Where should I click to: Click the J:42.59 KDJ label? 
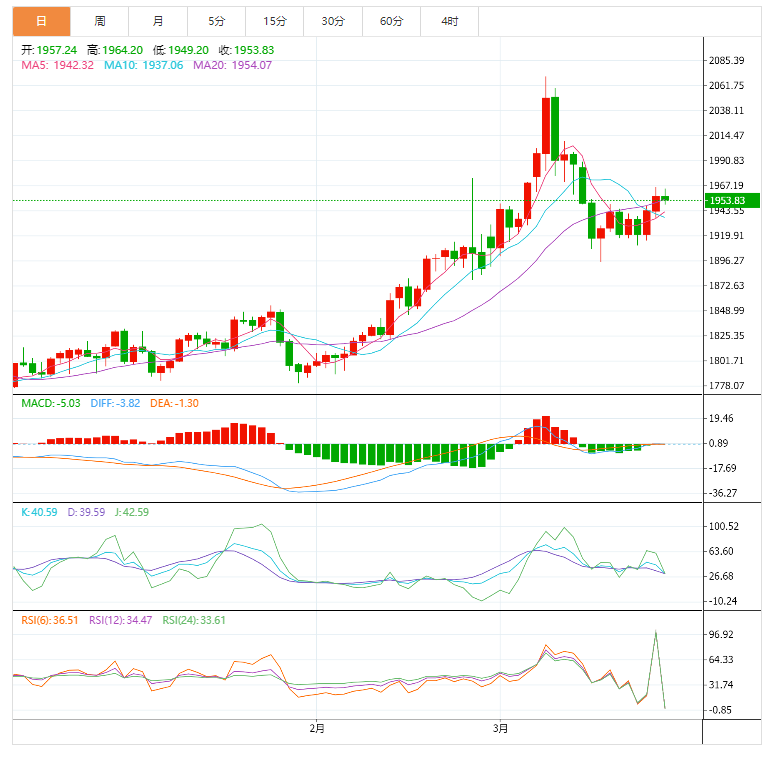coord(132,512)
